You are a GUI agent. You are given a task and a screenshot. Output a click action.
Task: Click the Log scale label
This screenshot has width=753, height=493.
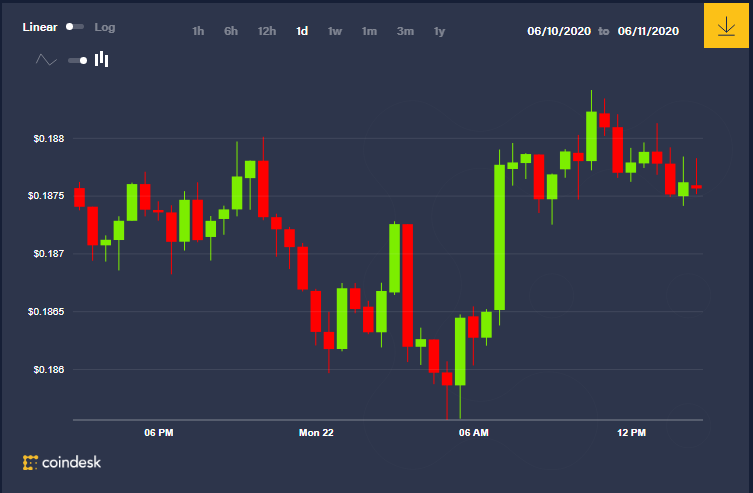[x=105, y=27]
